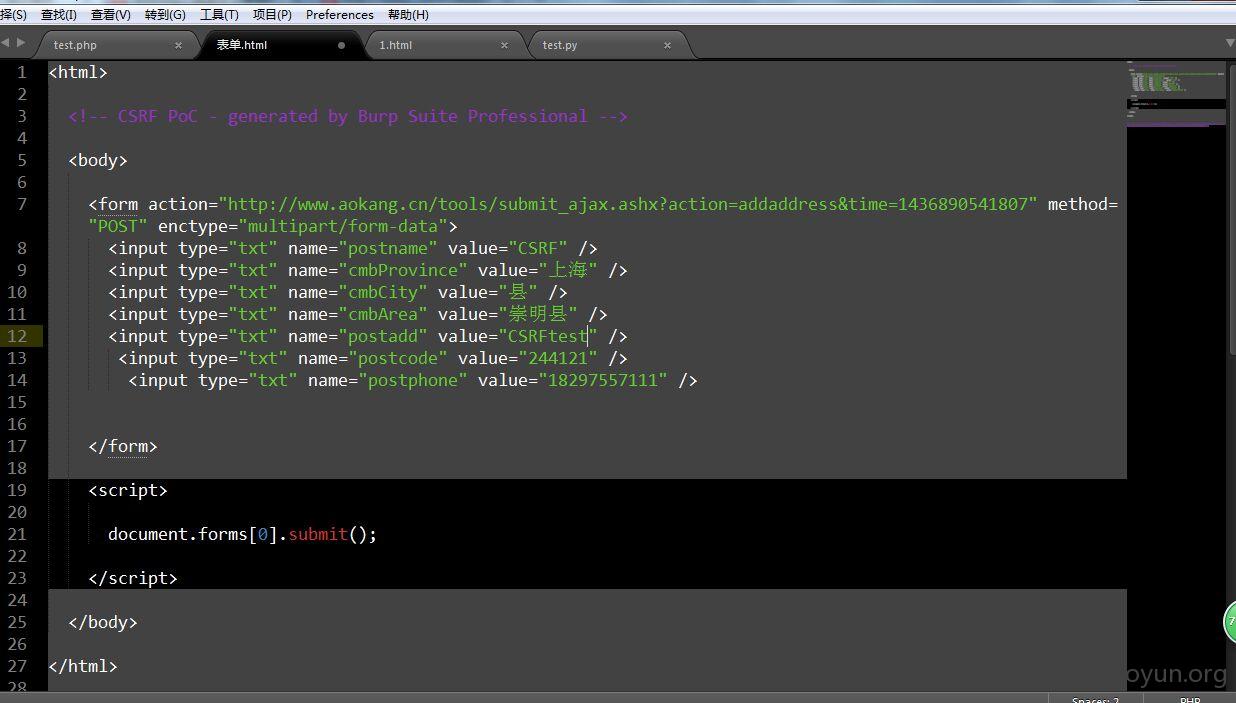Viewport: 1236px width, 703px height.
Task: Close the 1.html tab
Action: [505, 45]
